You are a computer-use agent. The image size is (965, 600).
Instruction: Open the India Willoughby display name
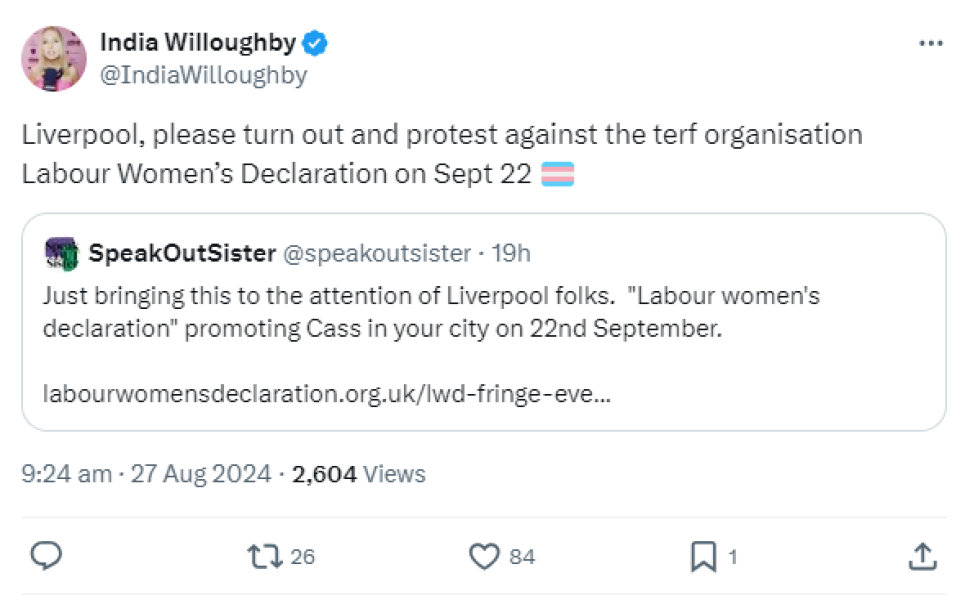[198, 43]
